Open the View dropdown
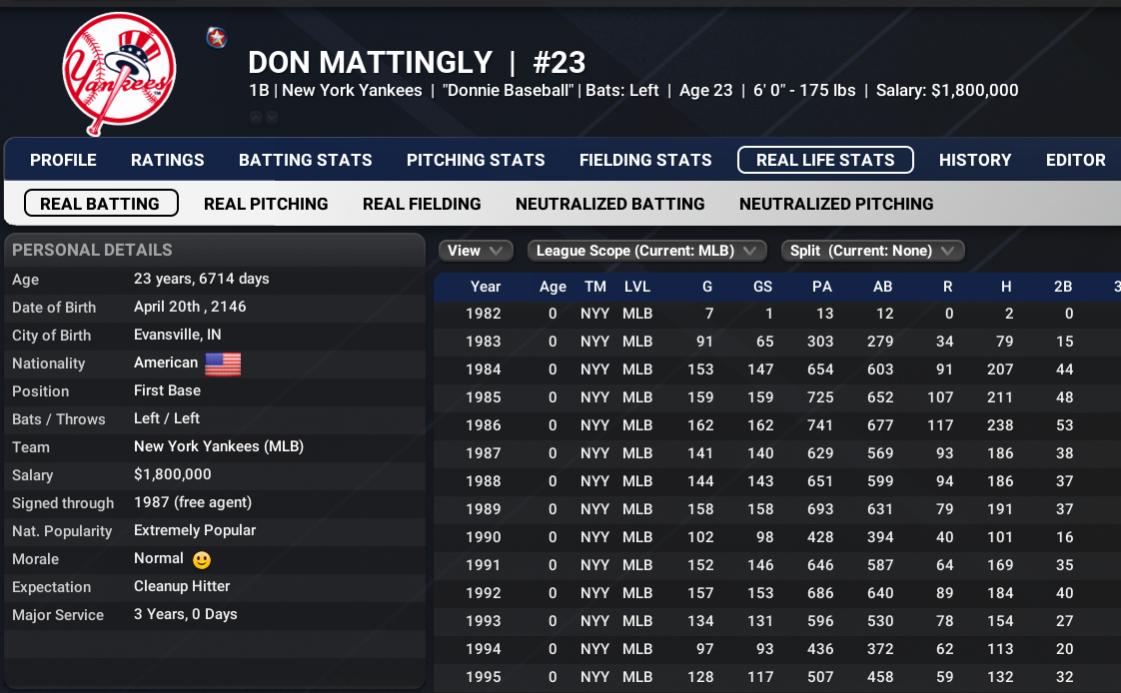Image resolution: width=1121 pixels, height=693 pixels. click(475, 251)
